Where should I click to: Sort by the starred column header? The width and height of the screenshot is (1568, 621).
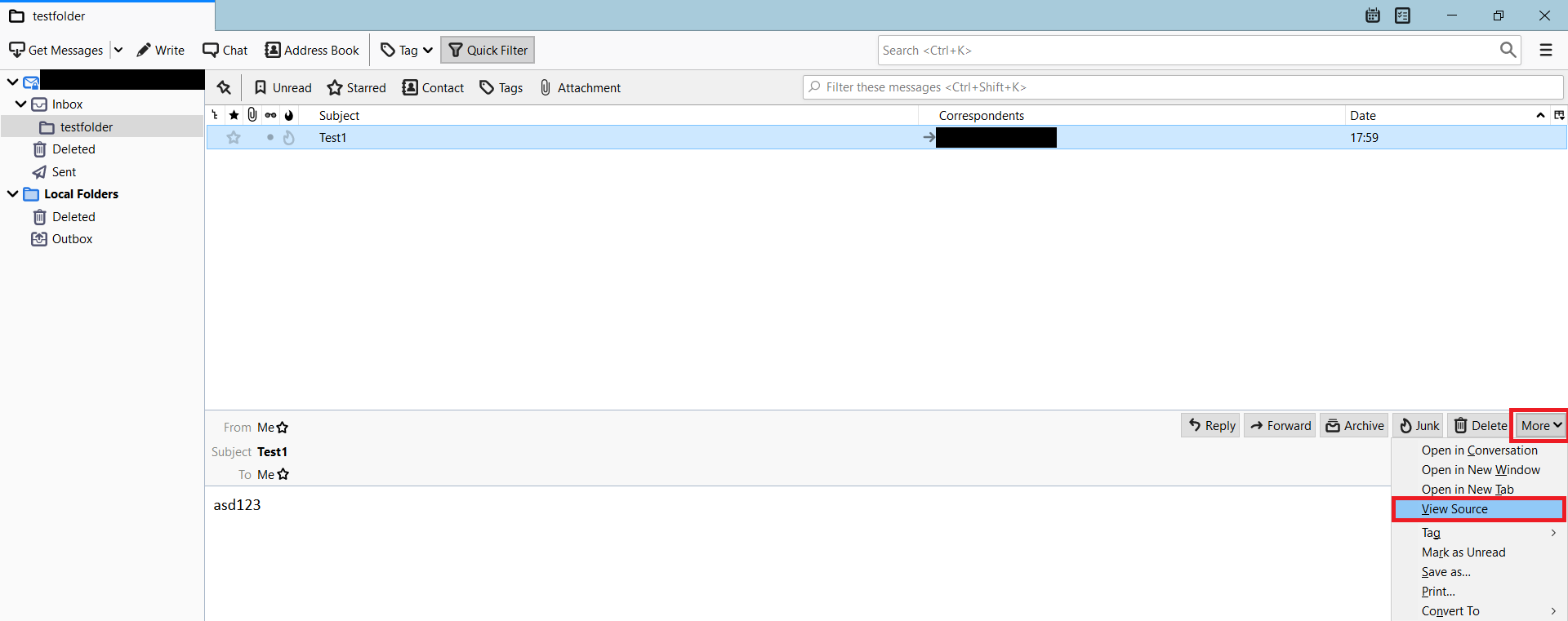234,115
